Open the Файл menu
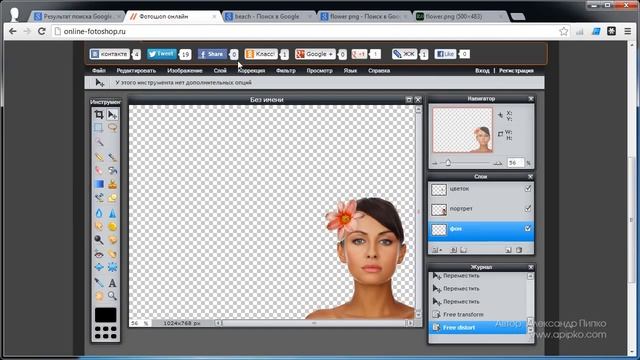The image size is (640, 360). (98, 71)
